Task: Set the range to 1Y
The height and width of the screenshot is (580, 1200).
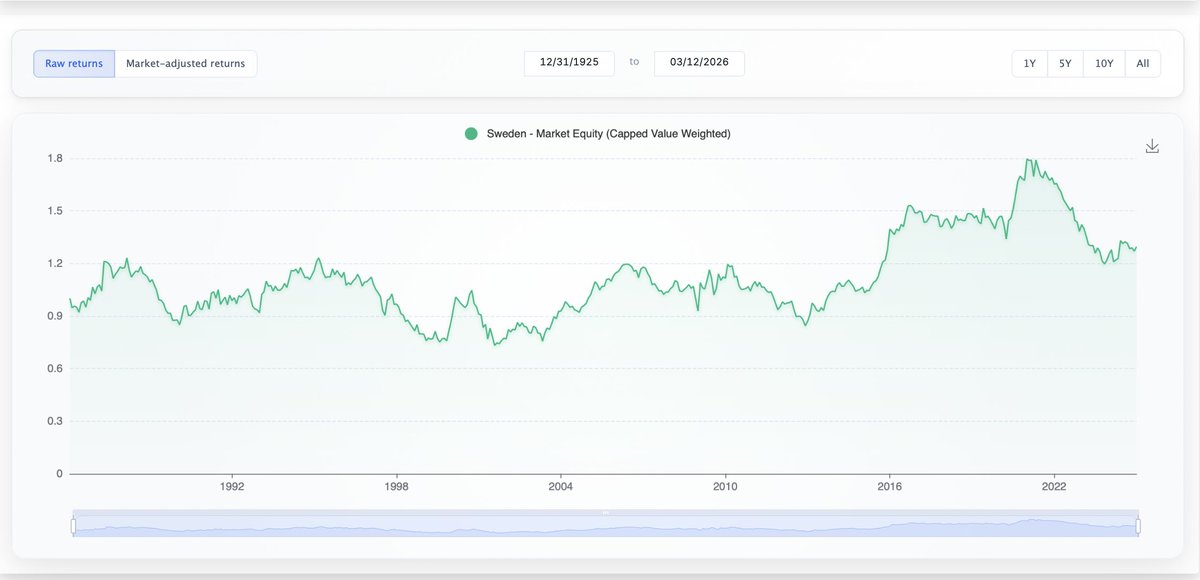Action: [x=1030, y=64]
